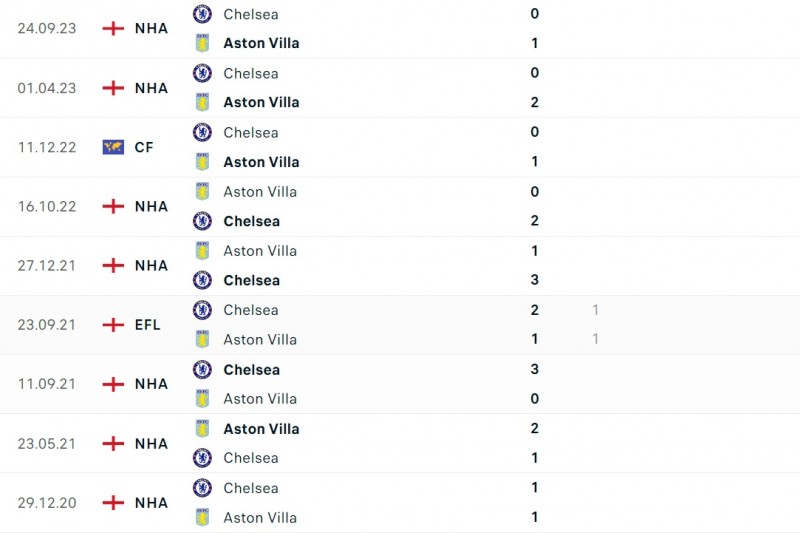Click Chelsea's score of 3 on 11.09.21
This screenshot has height=533, width=800.
tap(535, 369)
